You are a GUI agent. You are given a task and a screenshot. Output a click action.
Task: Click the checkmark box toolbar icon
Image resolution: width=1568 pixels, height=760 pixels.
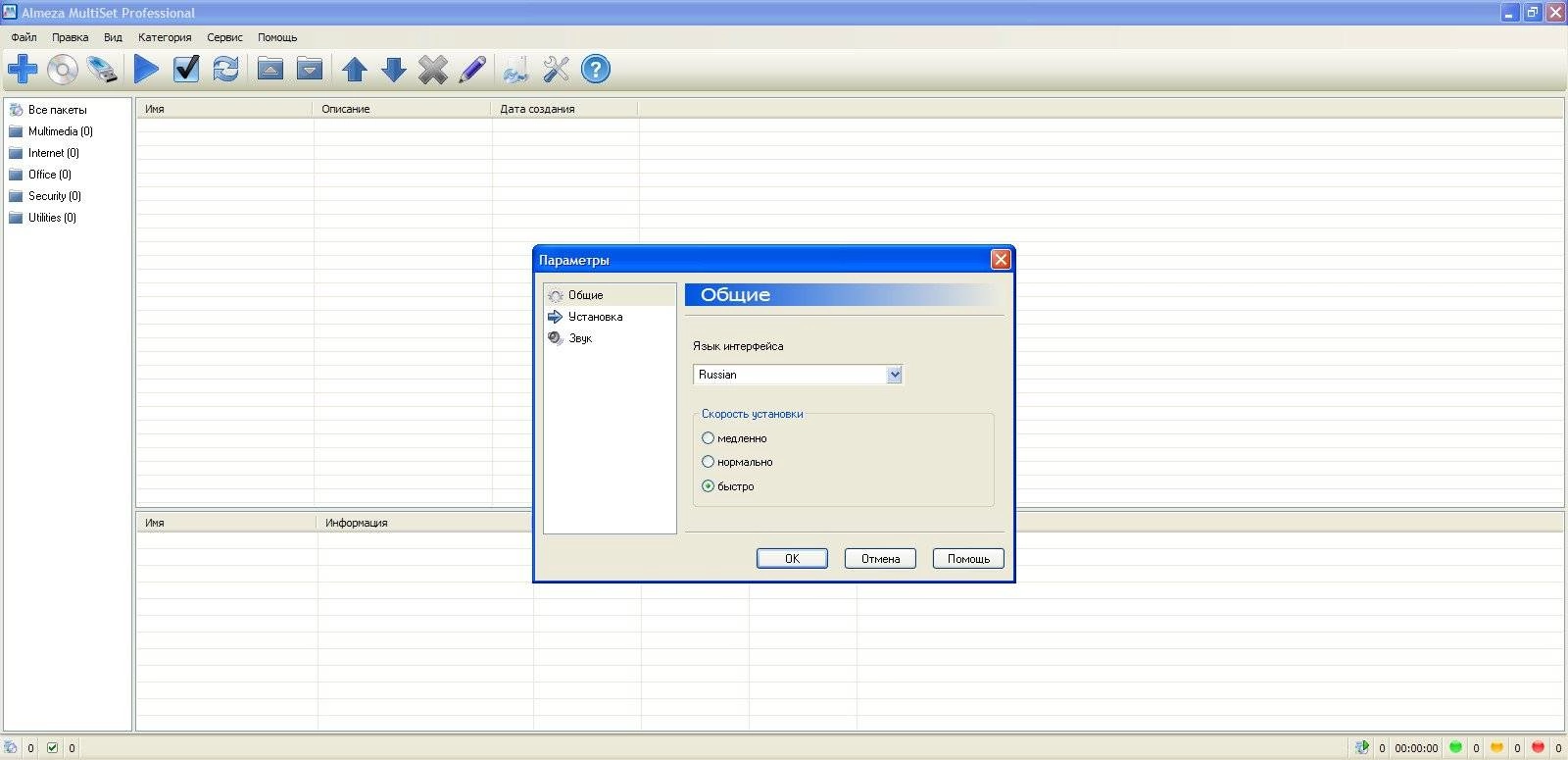pos(186,69)
